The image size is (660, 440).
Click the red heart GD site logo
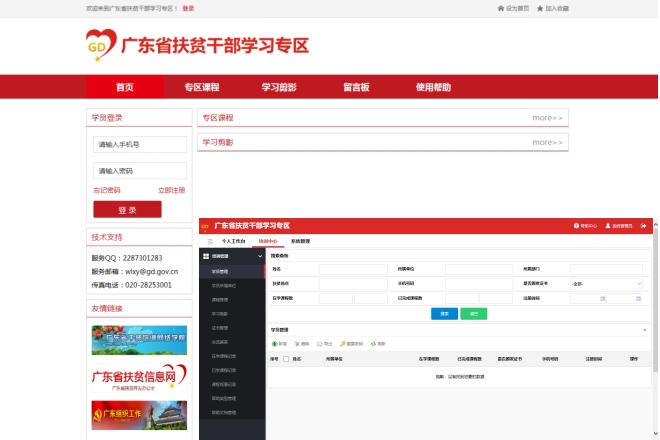pos(101,45)
